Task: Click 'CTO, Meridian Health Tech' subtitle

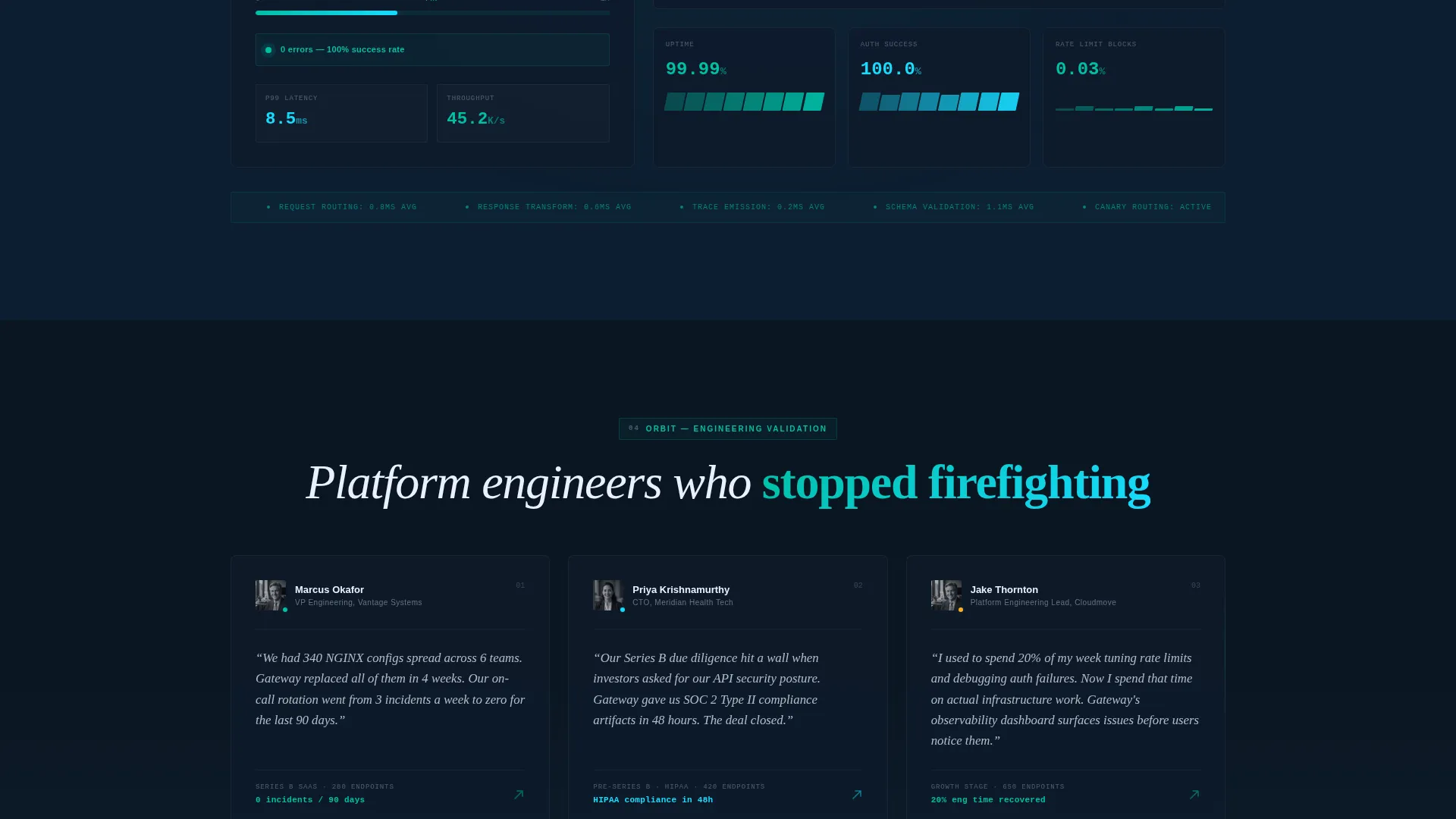Action: [x=682, y=603]
